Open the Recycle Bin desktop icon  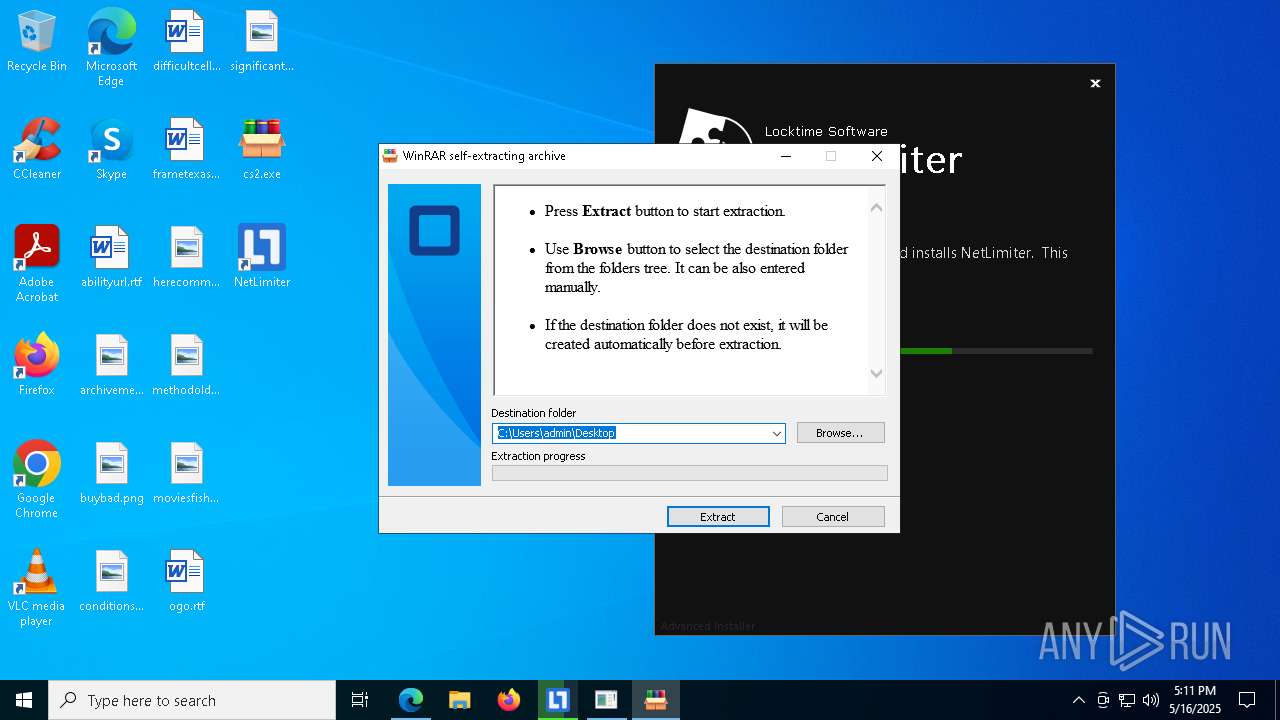click(x=37, y=42)
